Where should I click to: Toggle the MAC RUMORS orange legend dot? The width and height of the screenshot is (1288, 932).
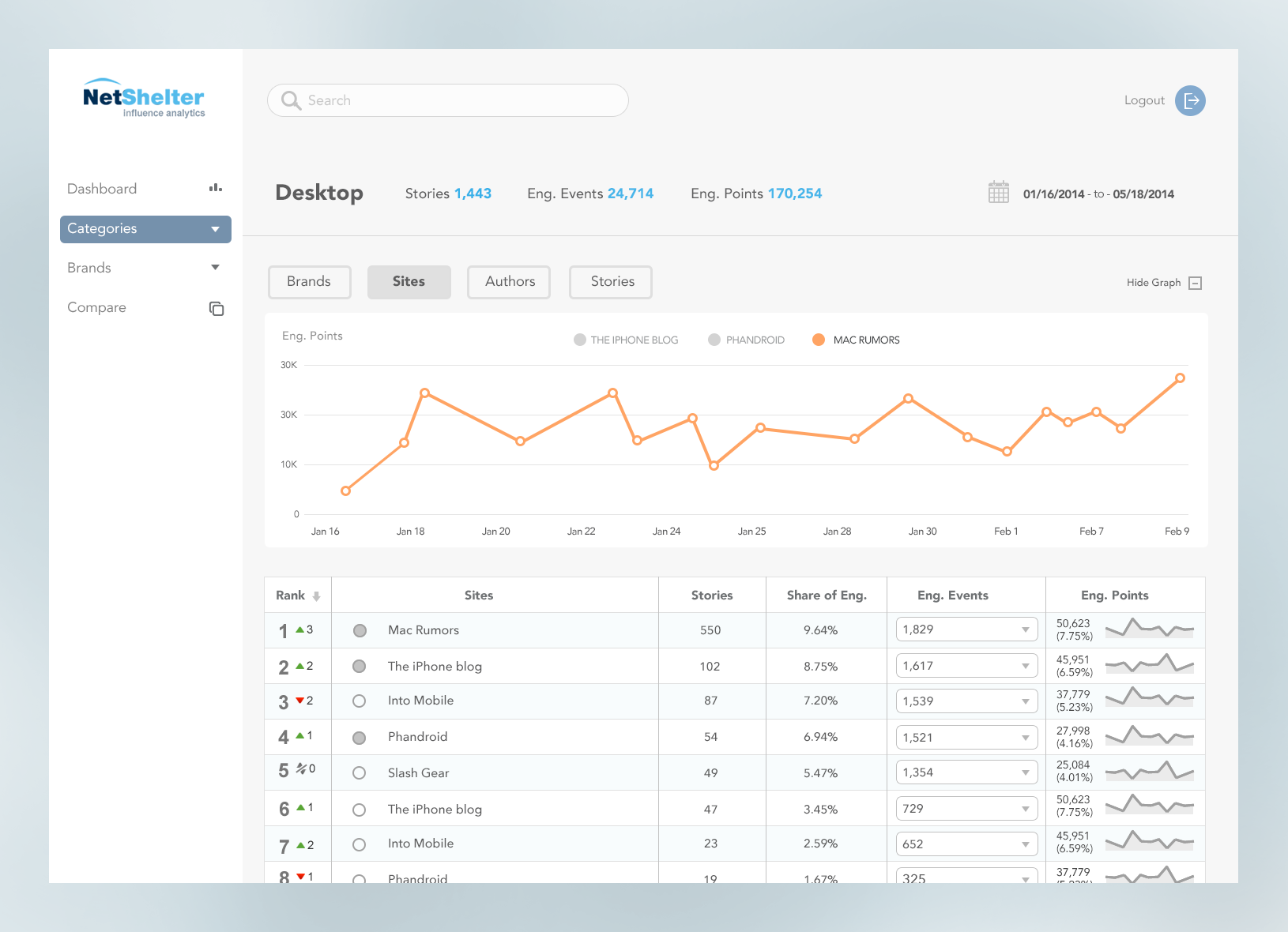(819, 340)
